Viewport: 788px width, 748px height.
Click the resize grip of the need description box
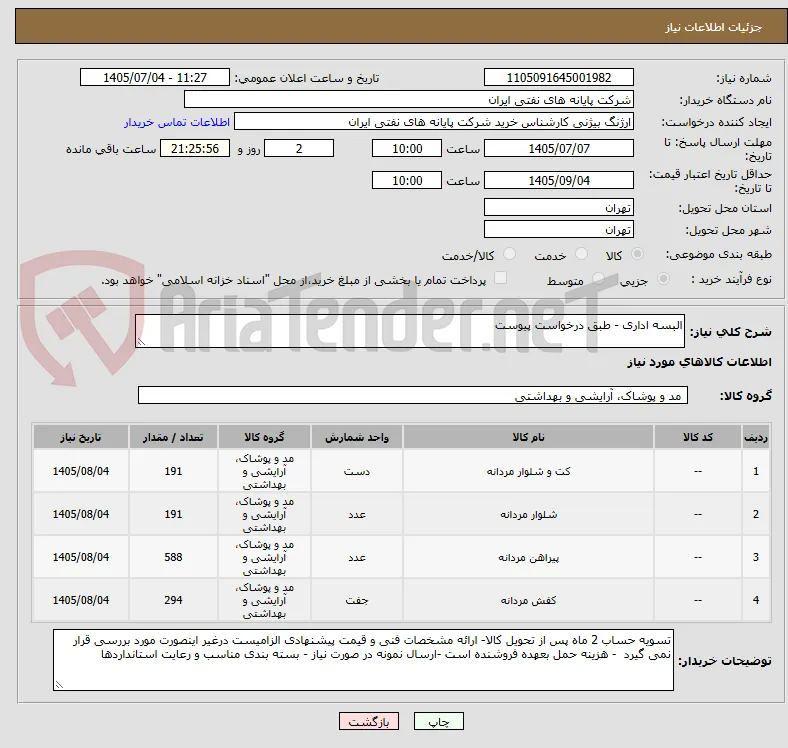click(141, 342)
